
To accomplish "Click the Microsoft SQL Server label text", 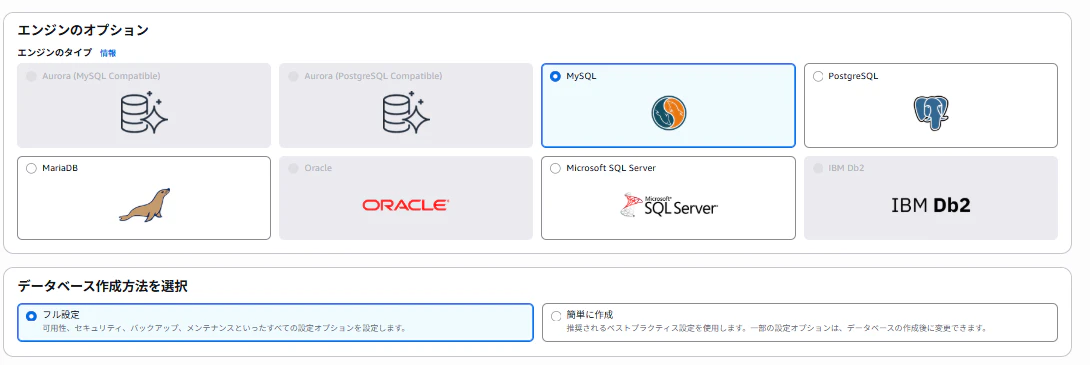I will pyautogui.click(x=611, y=168).
